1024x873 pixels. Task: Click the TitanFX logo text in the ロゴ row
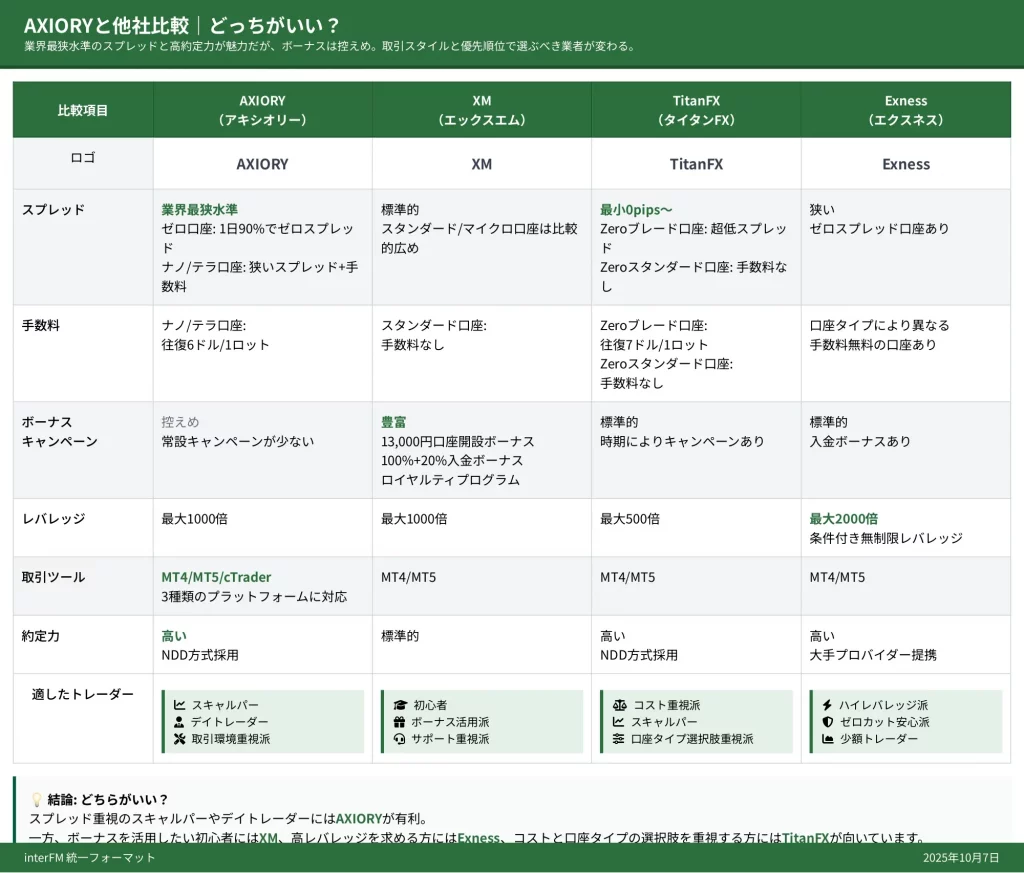coord(696,164)
